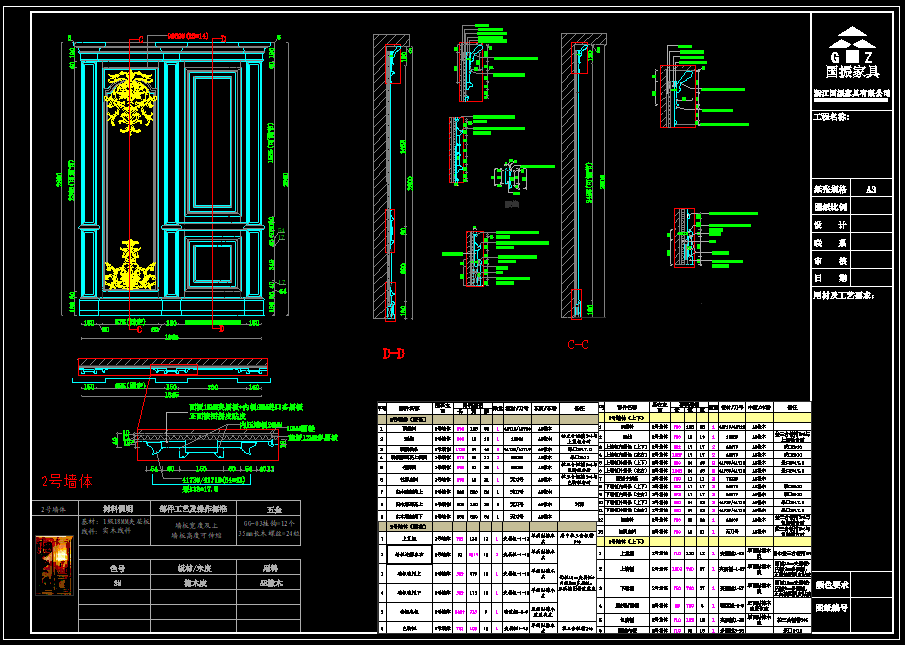Click the 用材及工艺要求 notes area
The width and height of the screenshot is (905, 645).
pos(850,295)
